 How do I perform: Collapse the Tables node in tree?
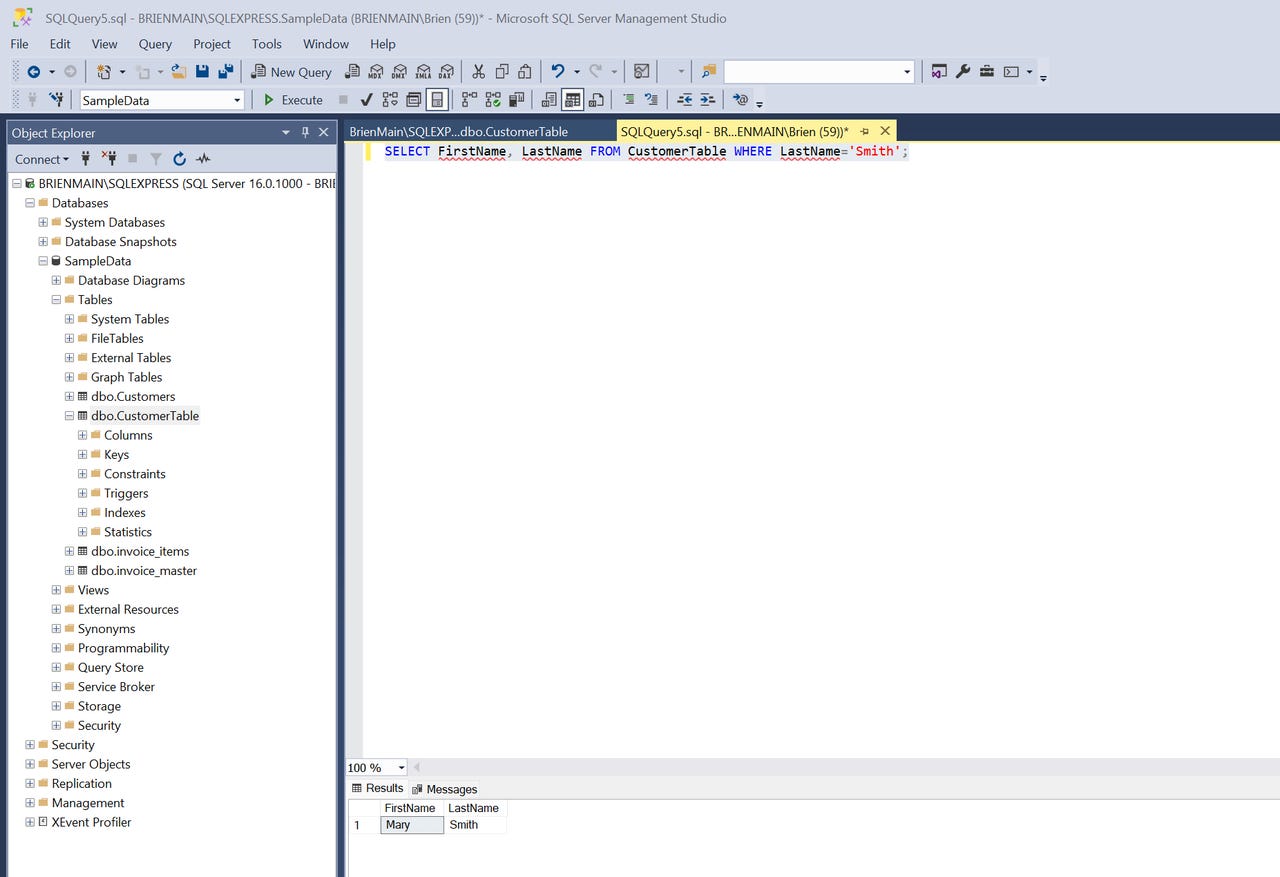(57, 300)
